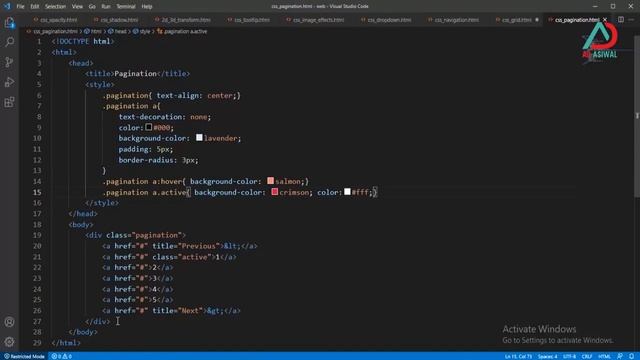
Task: Open the Manage gear icon
Action: click(9, 342)
